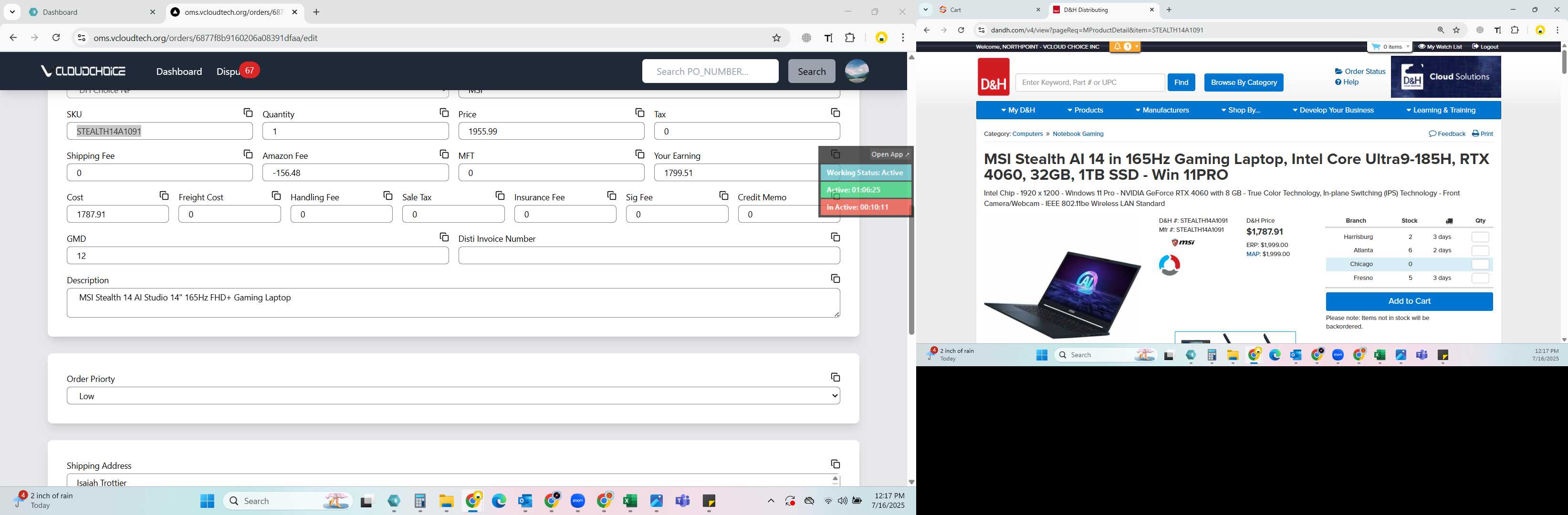Image resolution: width=1568 pixels, height=515 pixels.
Task: Expand the My D&H menu
Action: [x=1018, y=111]
